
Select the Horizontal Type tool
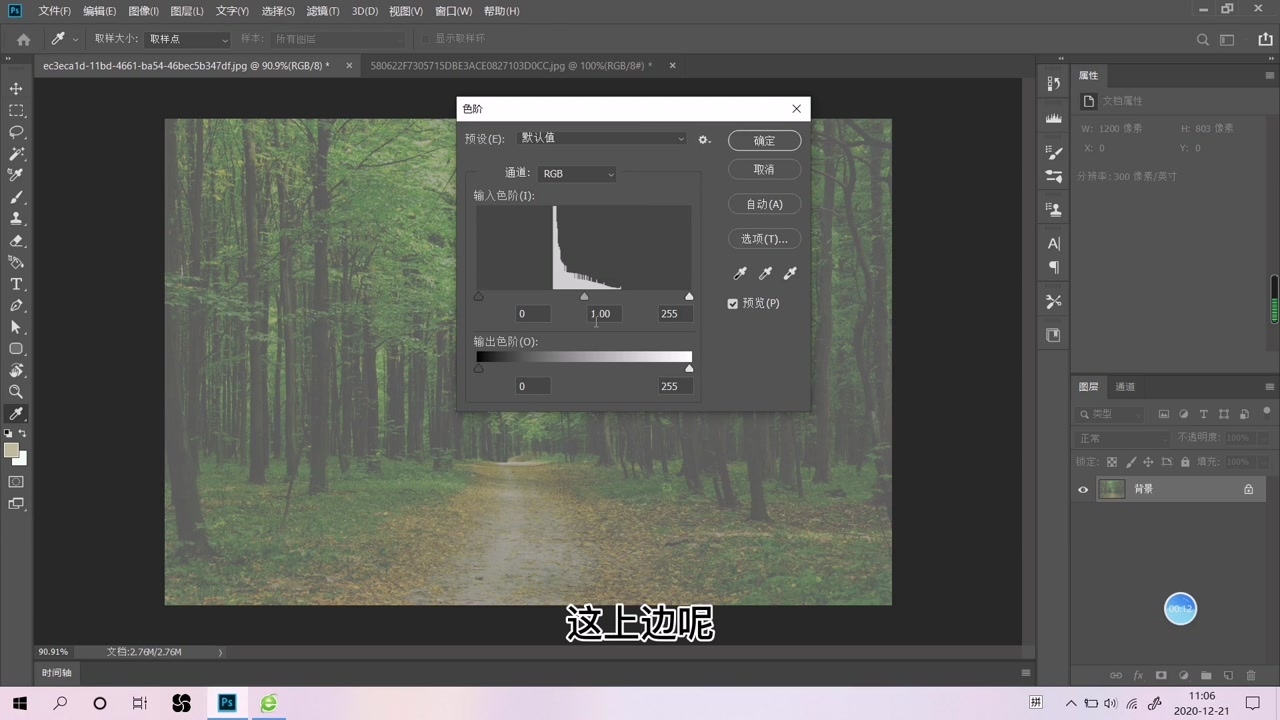16,284
